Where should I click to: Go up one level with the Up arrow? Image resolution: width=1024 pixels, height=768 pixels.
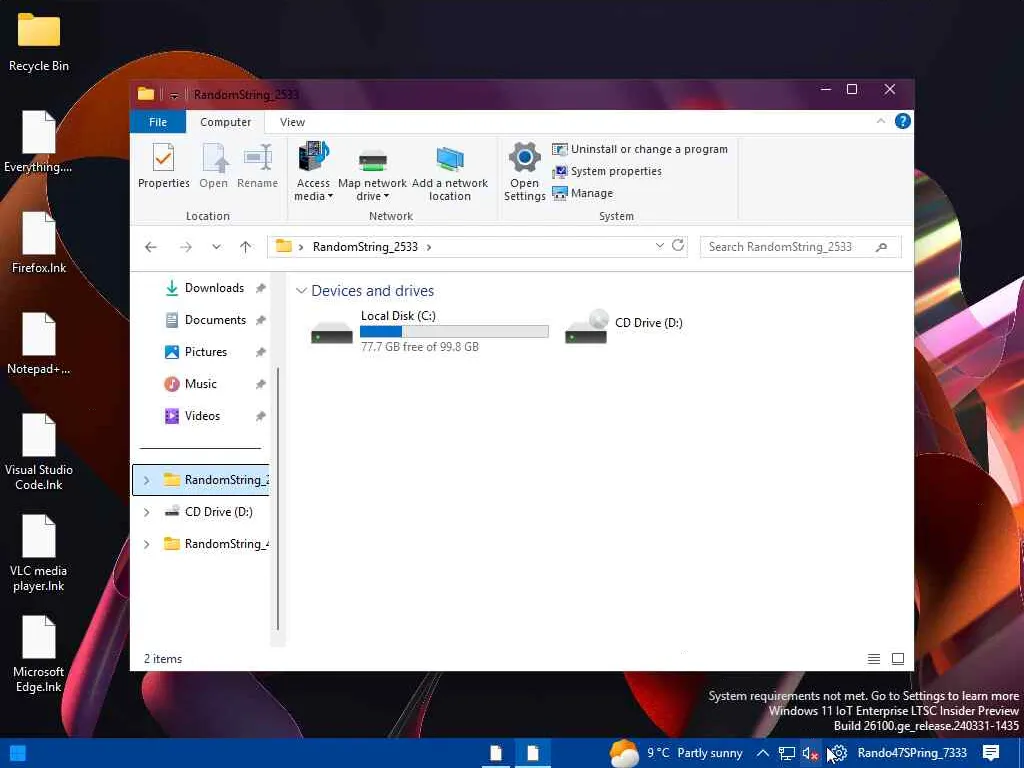[x=246, y=247]
